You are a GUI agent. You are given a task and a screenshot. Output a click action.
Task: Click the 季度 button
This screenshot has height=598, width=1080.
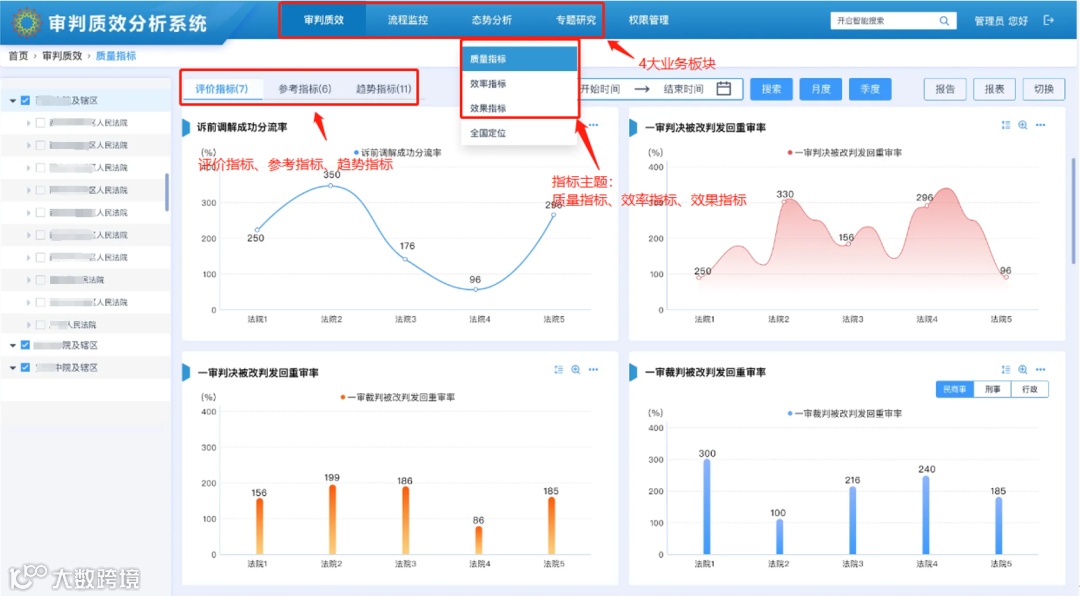point(870,89)
